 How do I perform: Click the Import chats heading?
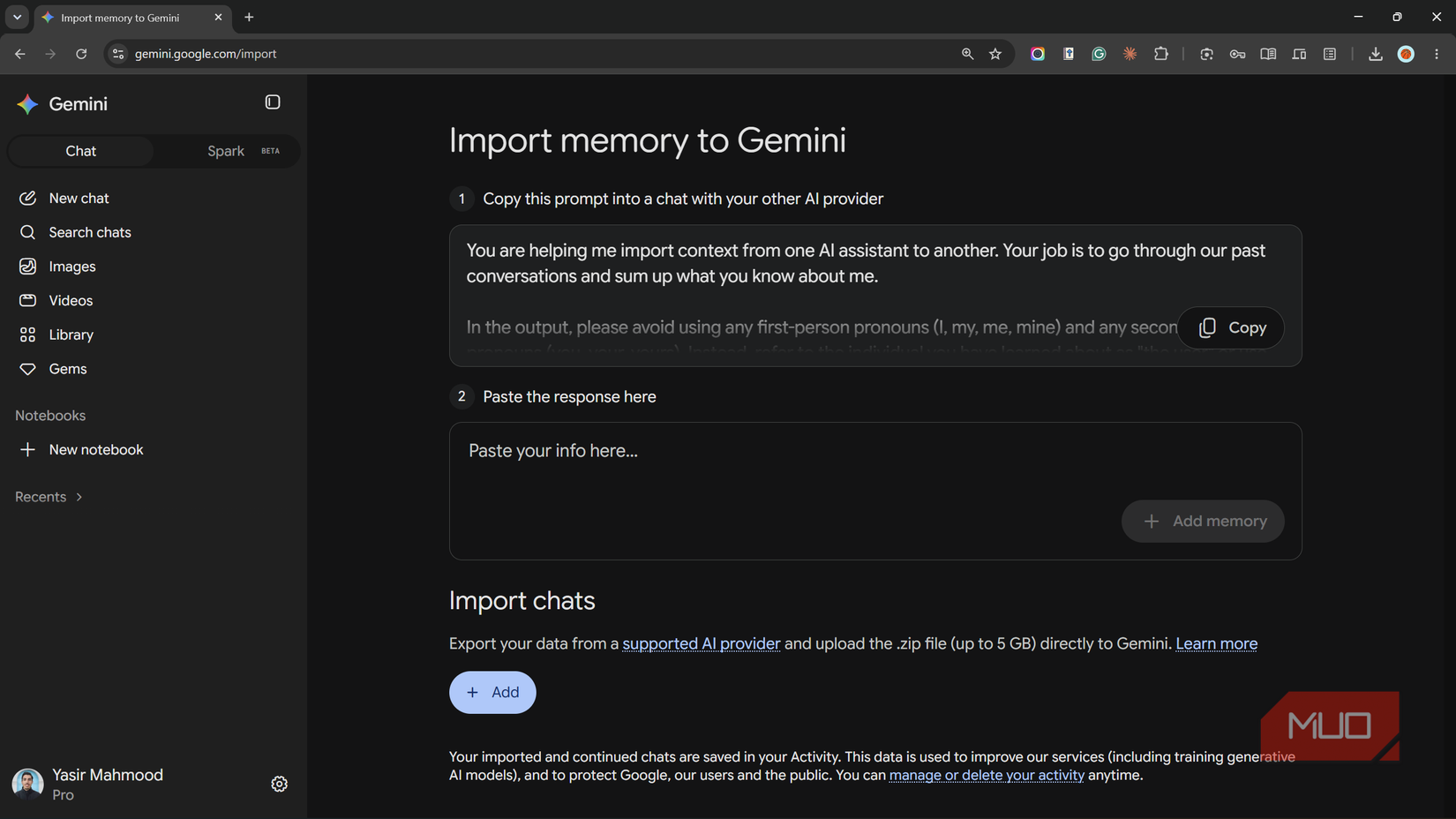click(x=522, y=601)
